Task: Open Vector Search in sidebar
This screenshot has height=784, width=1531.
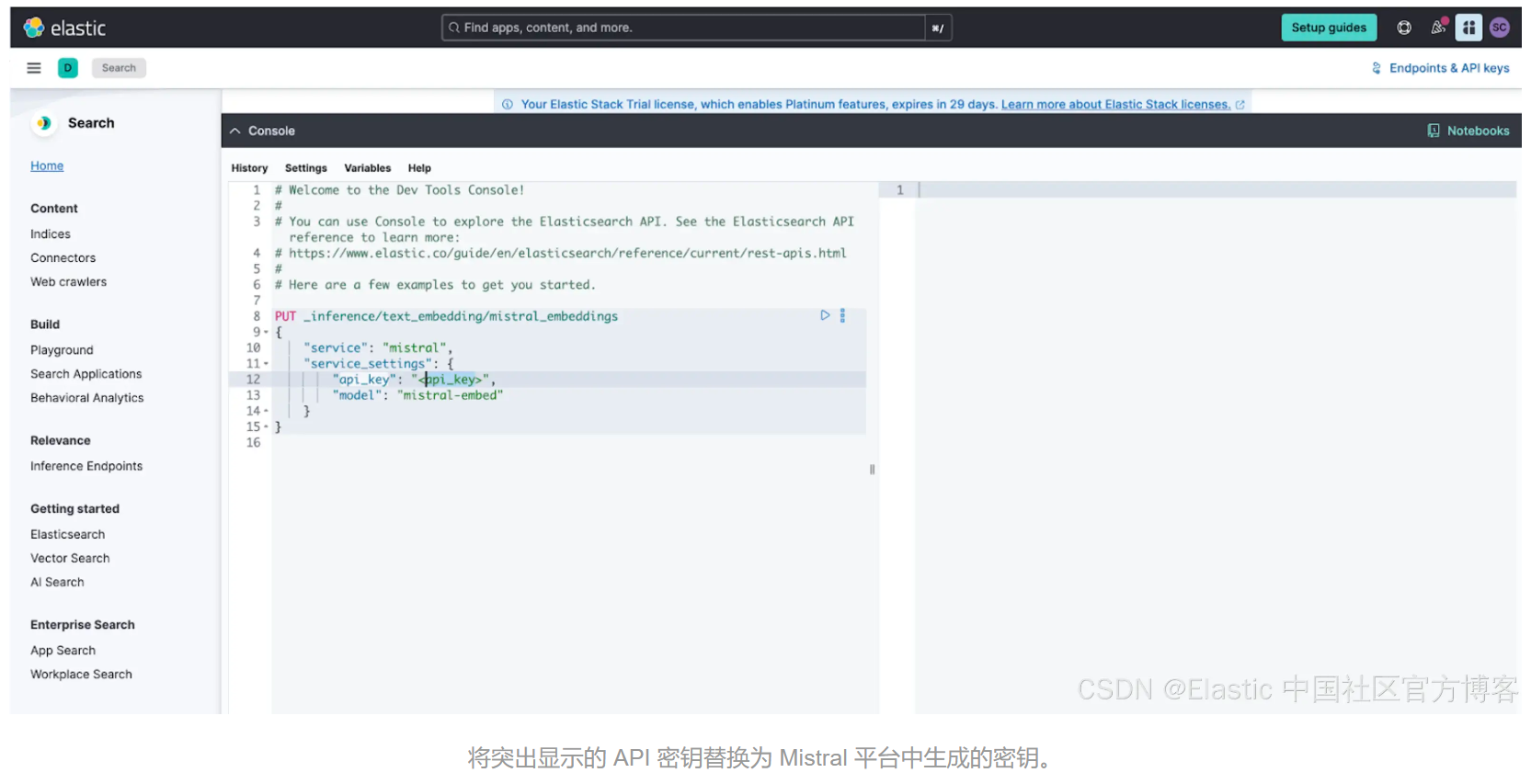Action: click(x=70, y=558)
